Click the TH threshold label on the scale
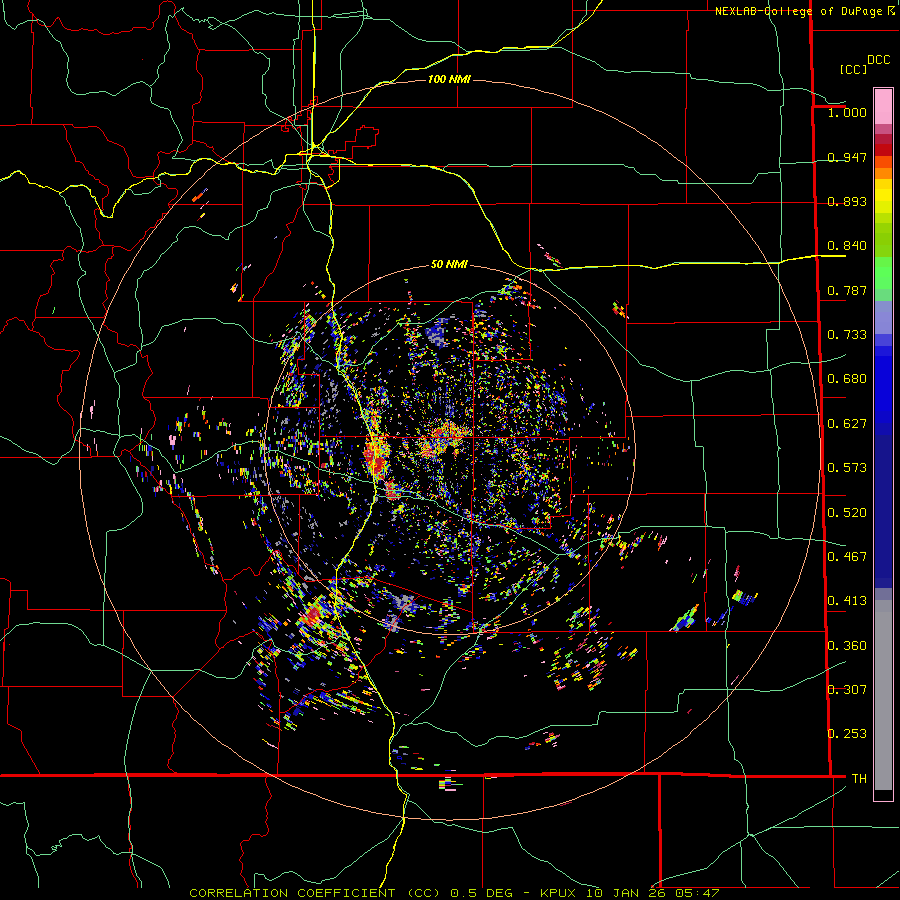The image size is (900, 900). click(859, 778)
